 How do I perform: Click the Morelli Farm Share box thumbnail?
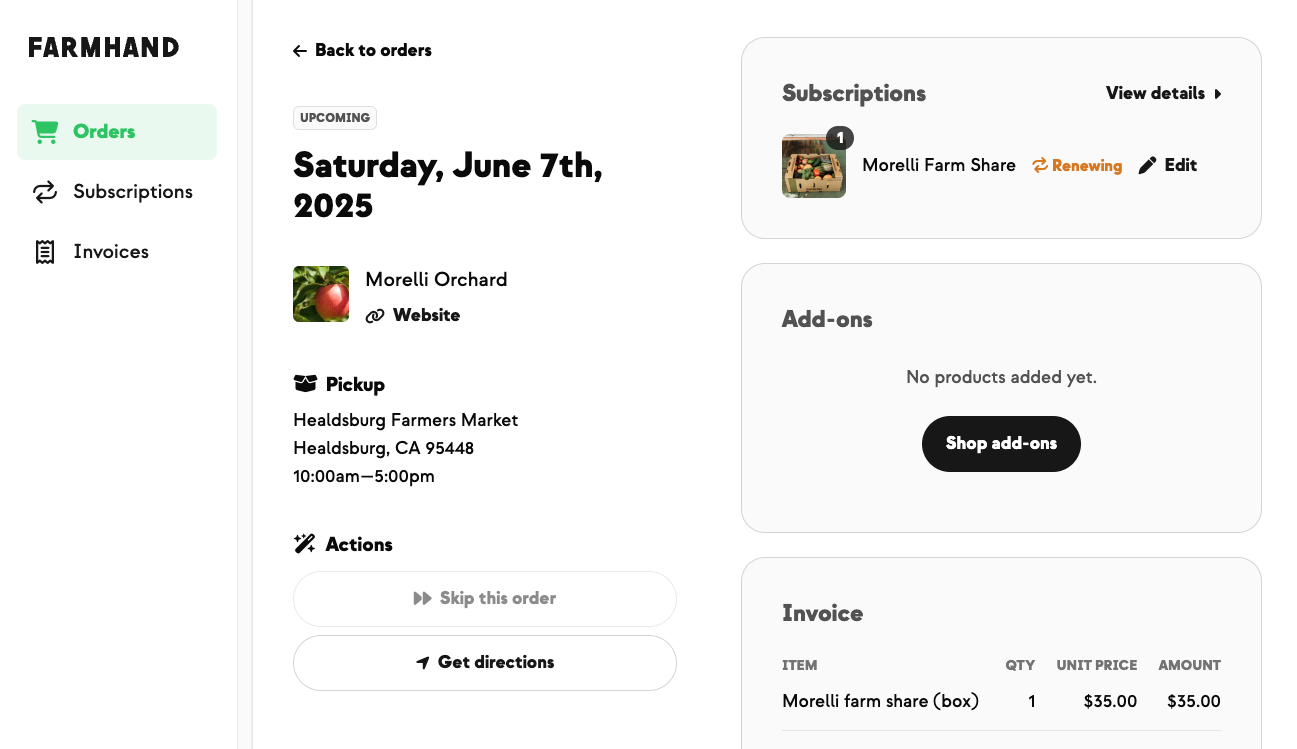click(x=814, y=166)
